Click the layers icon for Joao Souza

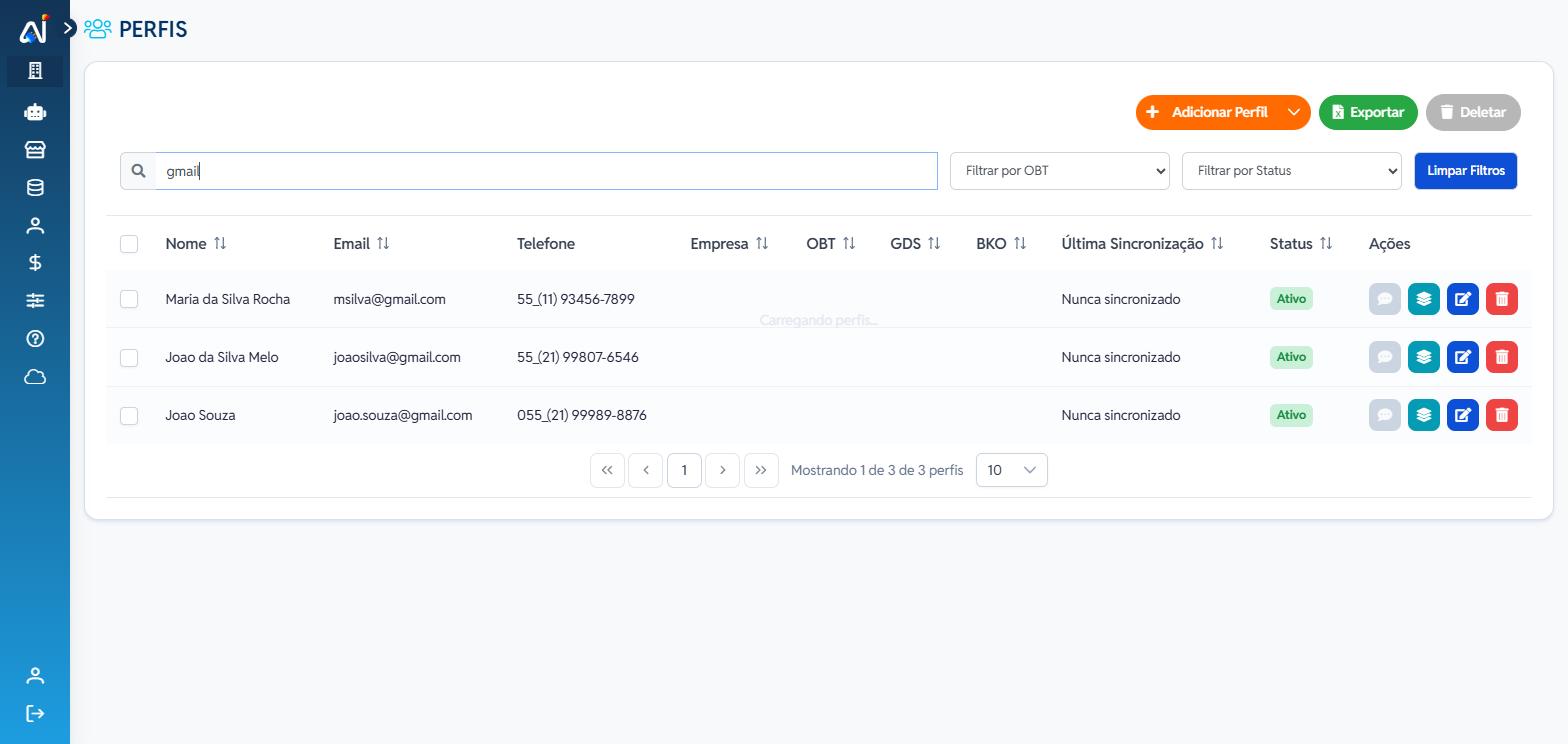coord(1424,415)
